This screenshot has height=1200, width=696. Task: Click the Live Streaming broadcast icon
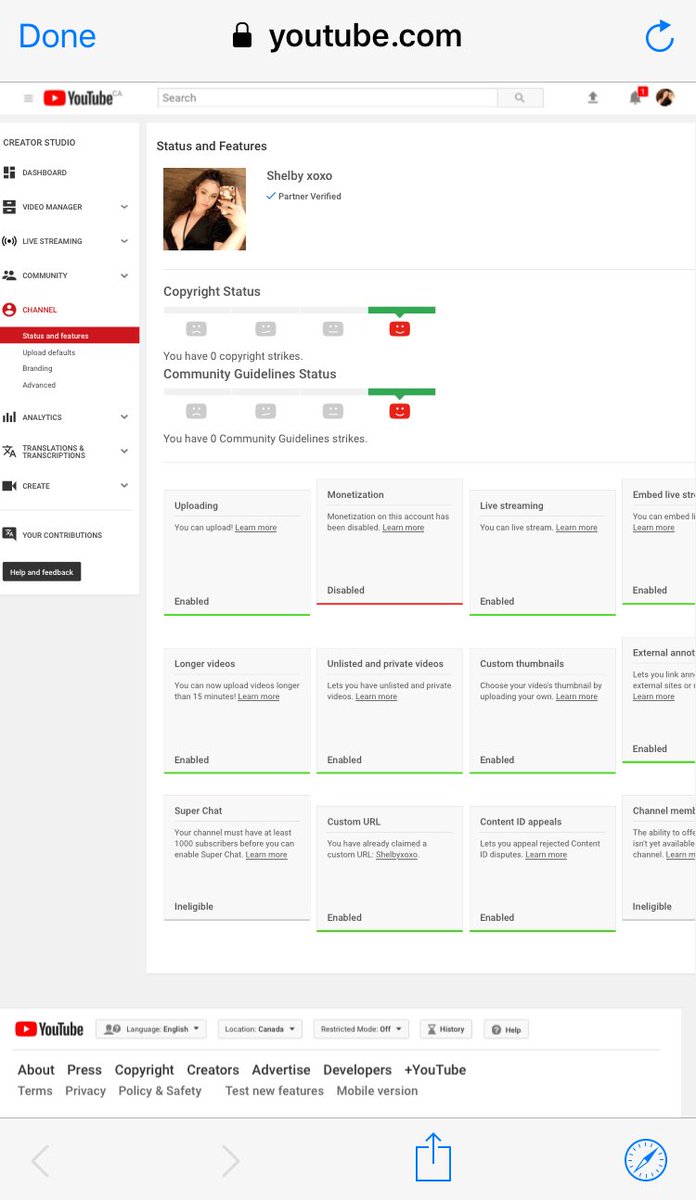pyautogui.click(x=9, y=241)
